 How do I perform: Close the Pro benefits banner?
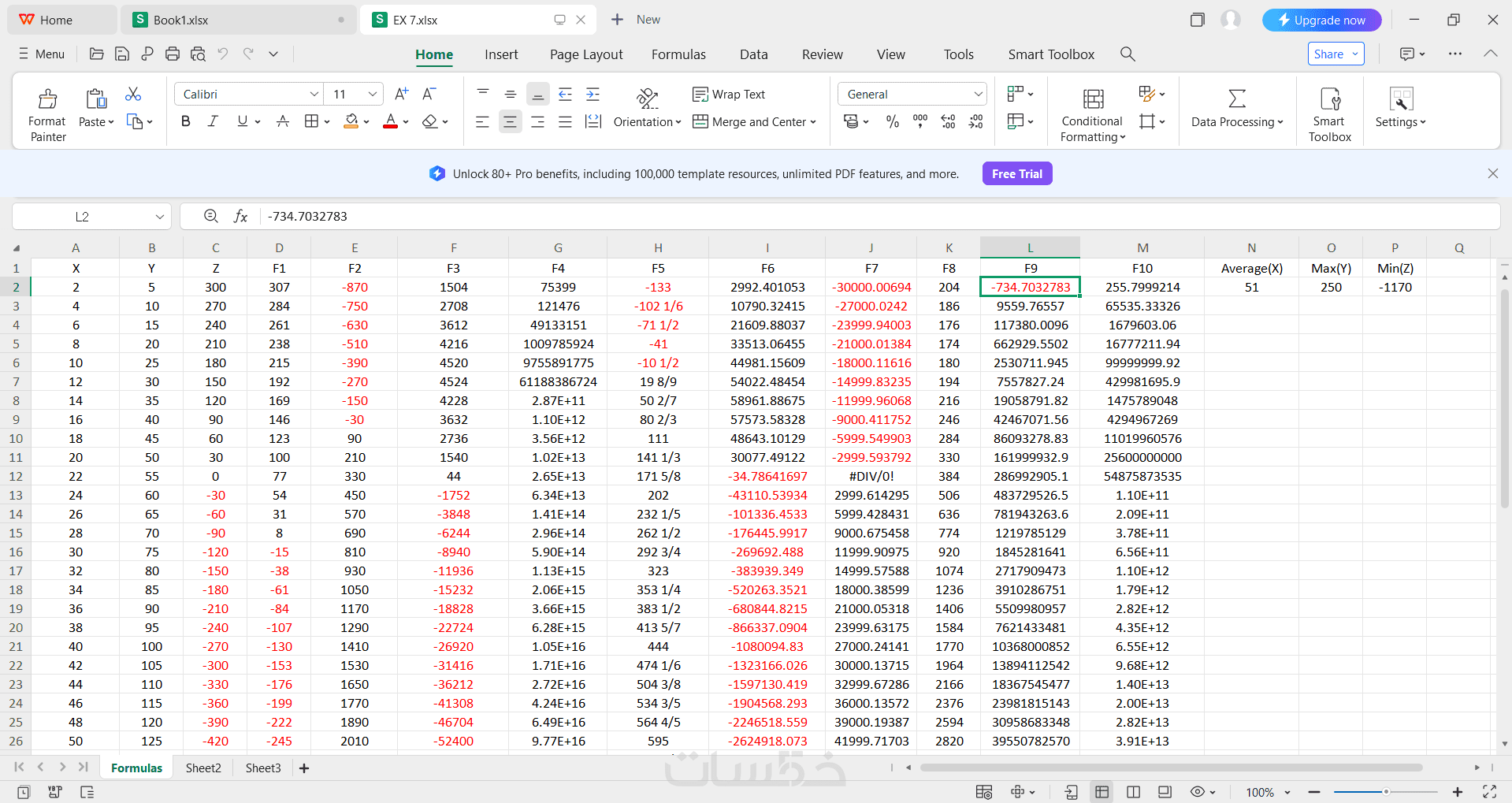1492,173
